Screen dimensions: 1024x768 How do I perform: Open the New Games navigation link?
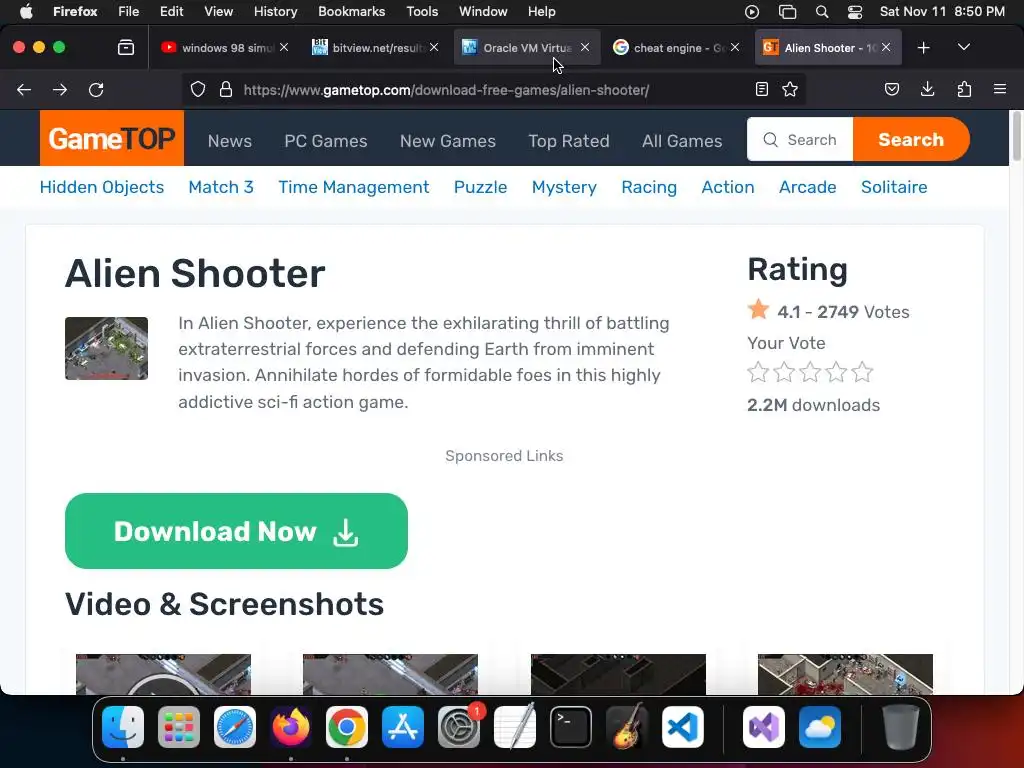(x=448, y=141)
